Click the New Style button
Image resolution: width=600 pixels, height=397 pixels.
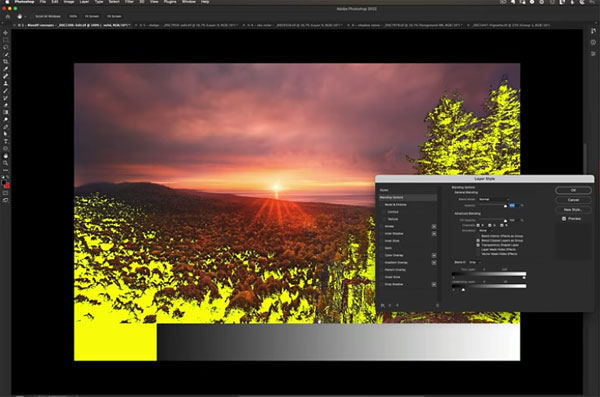tap(573, 210)
